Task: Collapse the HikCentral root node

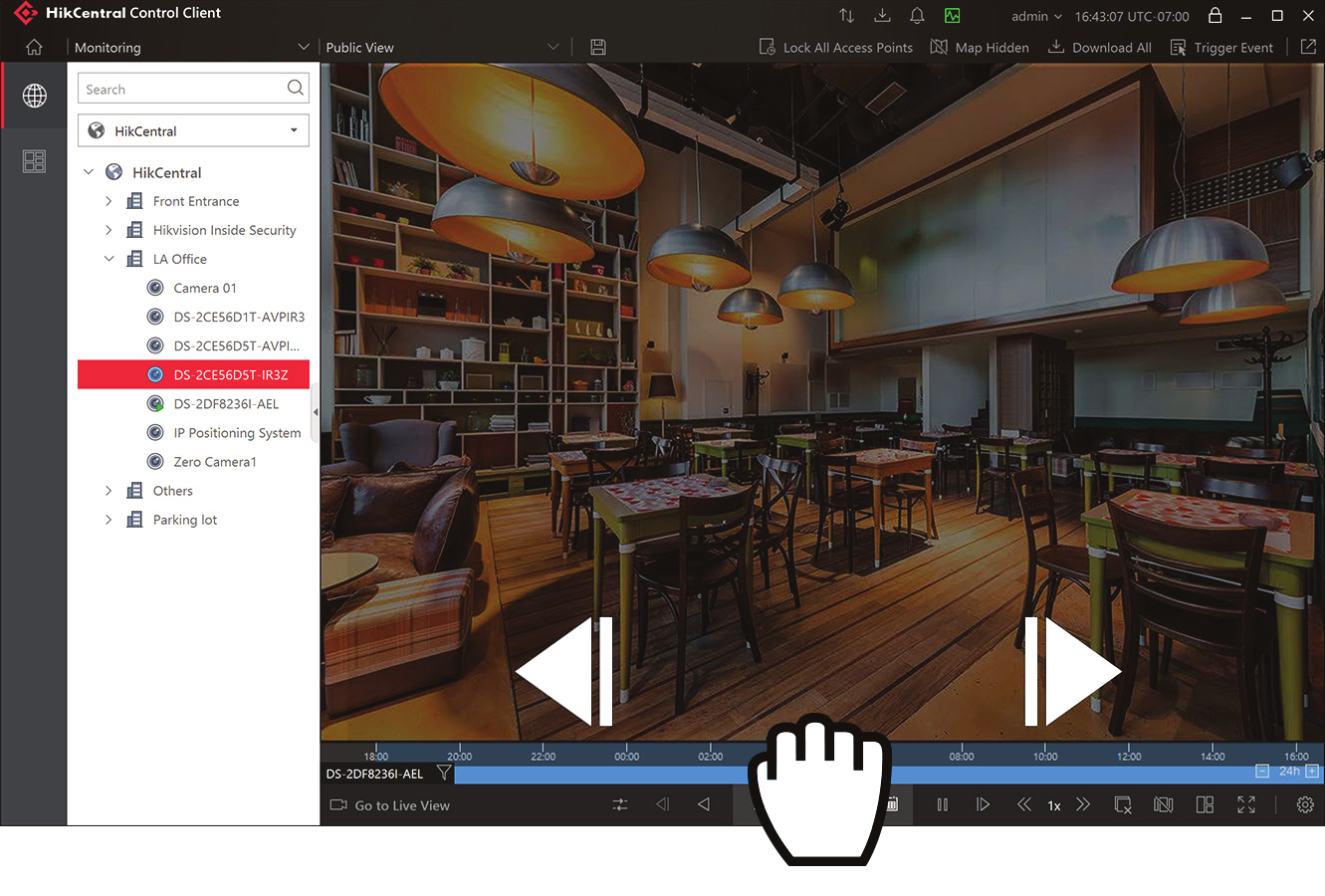Action: click(x=89, y=172)
